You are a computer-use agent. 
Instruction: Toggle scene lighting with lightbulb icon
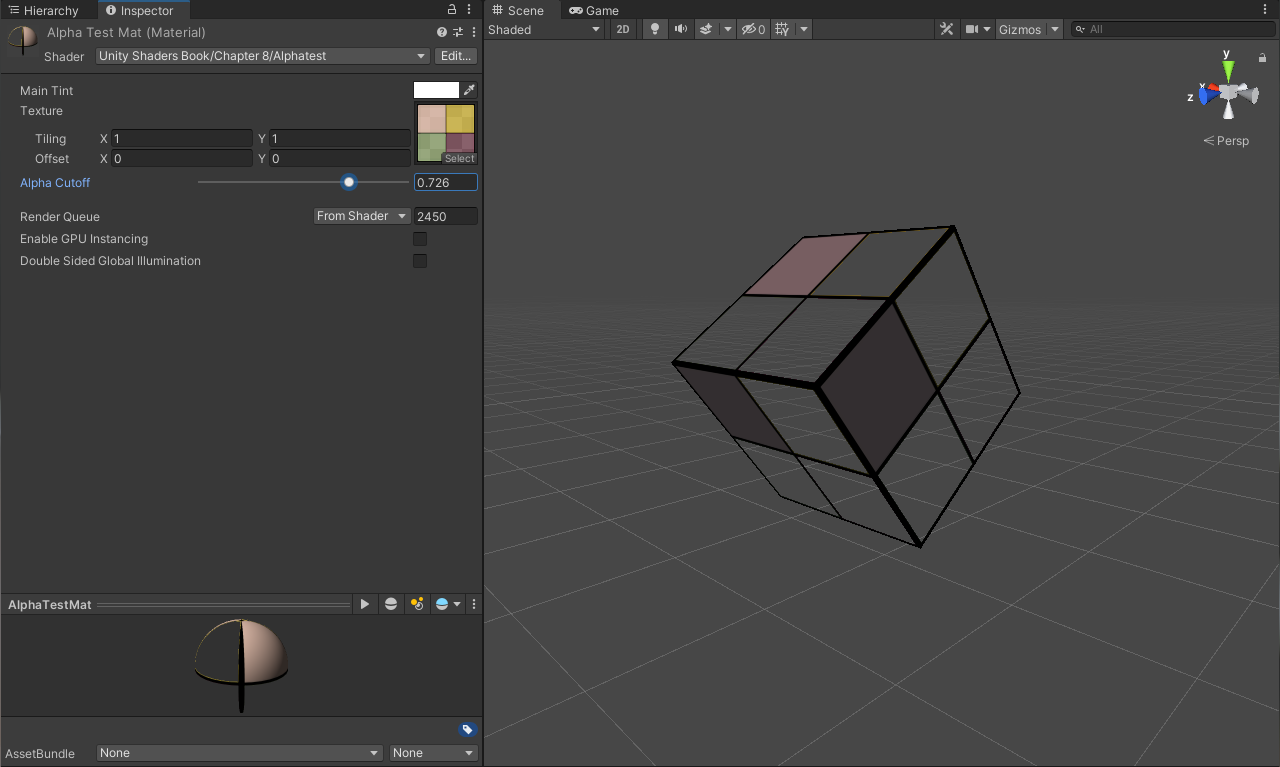click(x=655, y=30)
